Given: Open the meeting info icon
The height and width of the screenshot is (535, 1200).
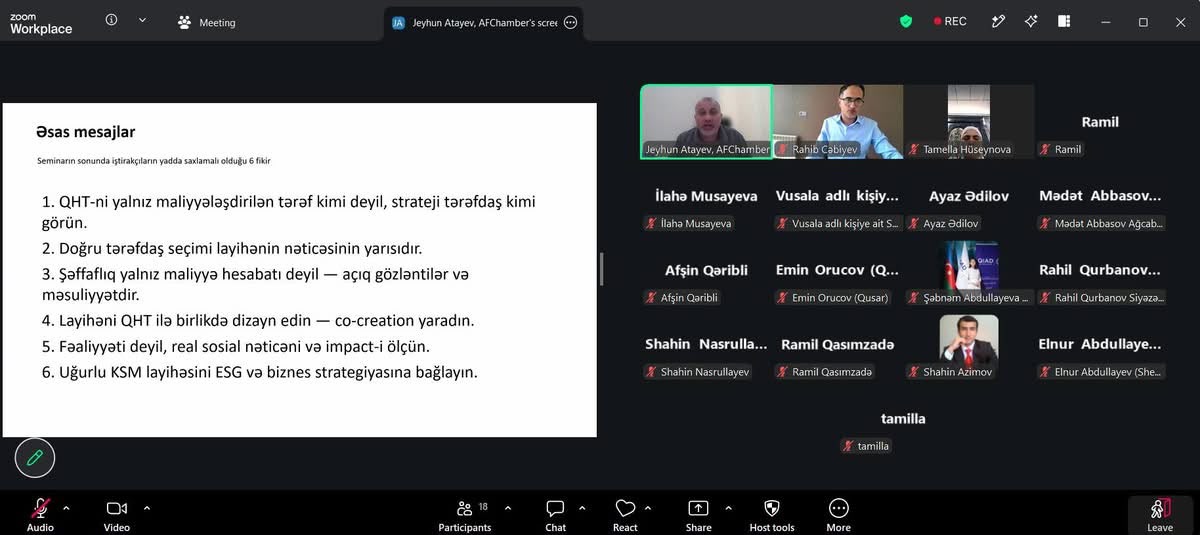Looking at the screenshot, I should tap(112, 20).
